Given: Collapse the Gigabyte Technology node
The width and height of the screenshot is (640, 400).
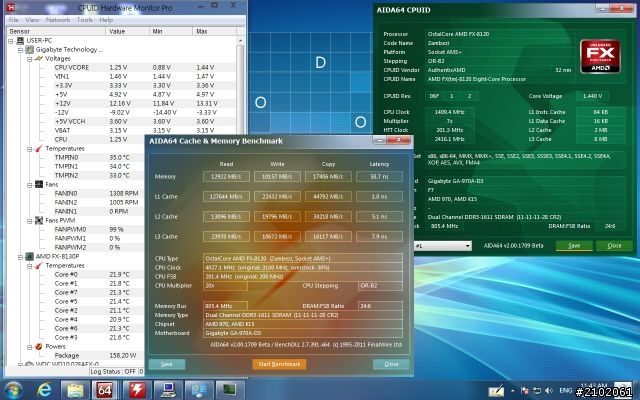Looking at the screenshot, I should (20, 50).
